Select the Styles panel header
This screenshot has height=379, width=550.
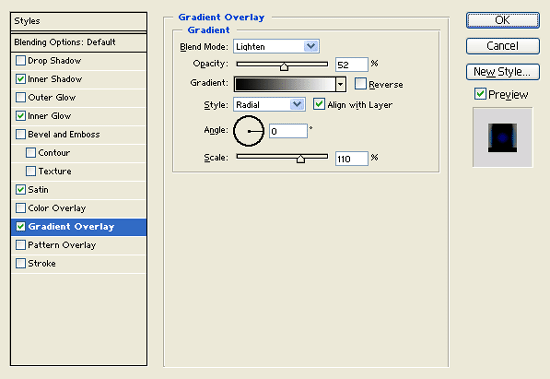79,21
